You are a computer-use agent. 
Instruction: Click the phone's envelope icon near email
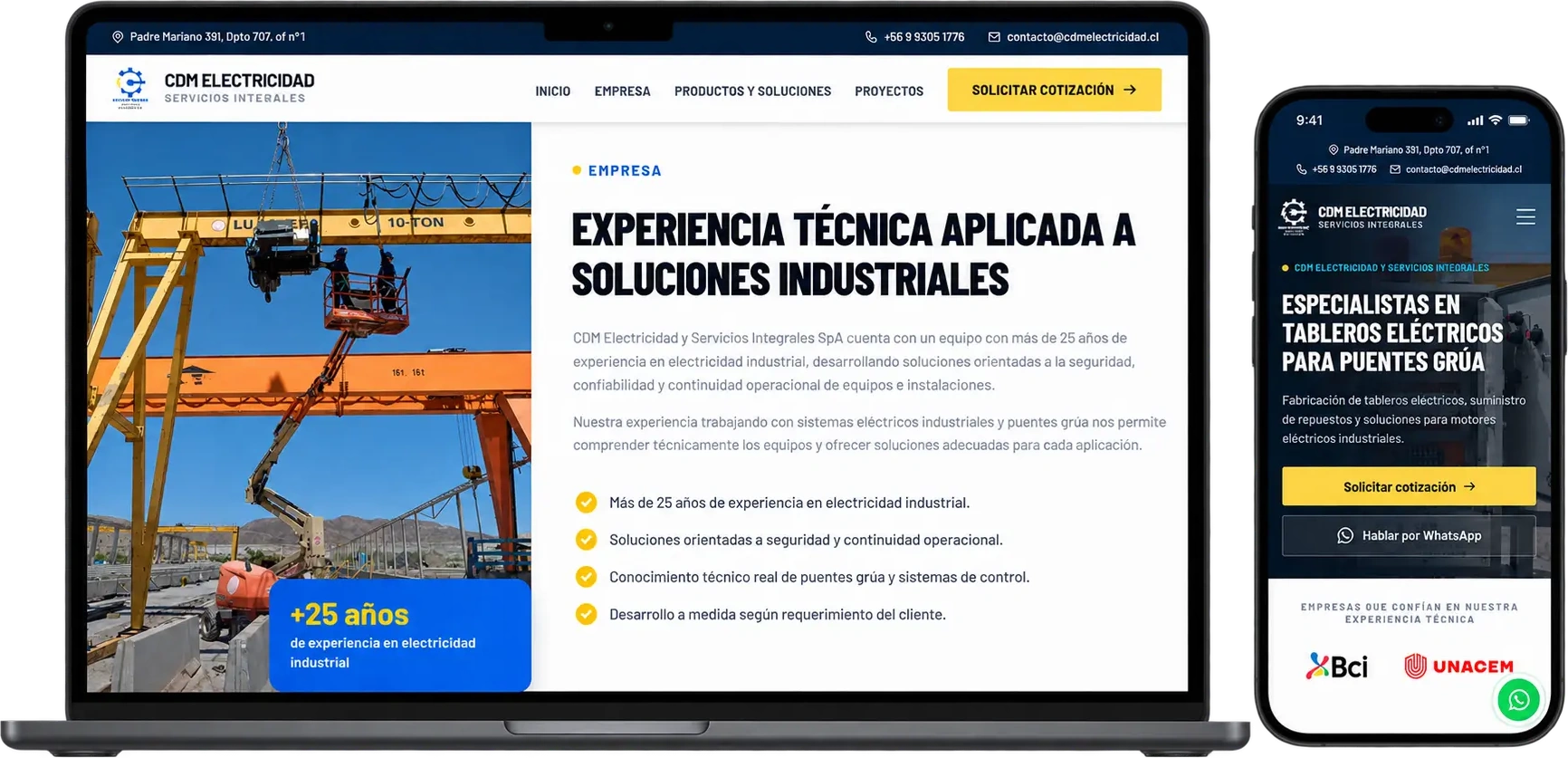(x=1395, y=169)
